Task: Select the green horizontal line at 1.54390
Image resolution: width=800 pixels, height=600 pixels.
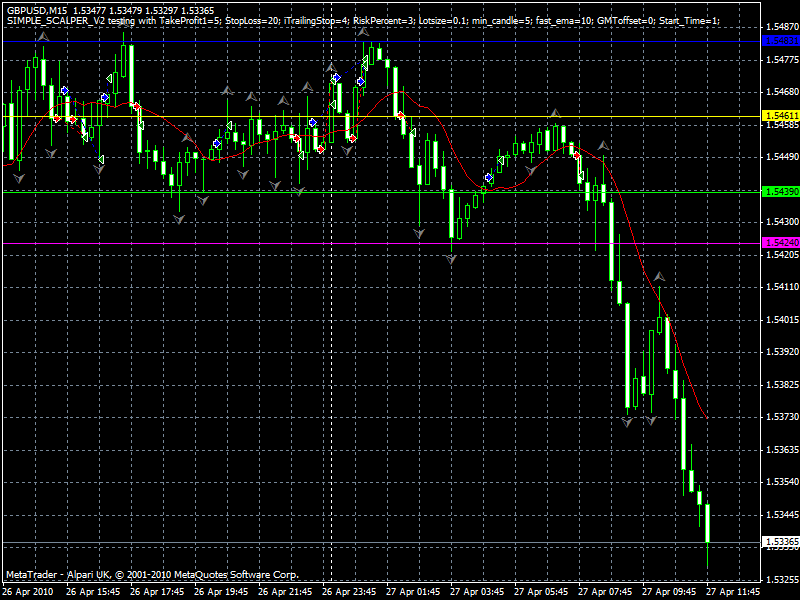Action: click(x=382, y=192)
